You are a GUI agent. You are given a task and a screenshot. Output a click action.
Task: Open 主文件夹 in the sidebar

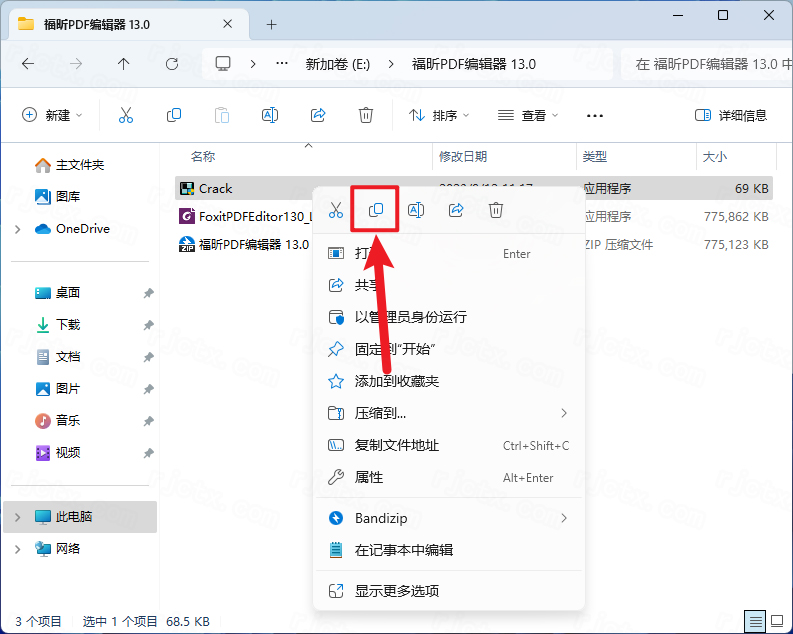point(69,165)
